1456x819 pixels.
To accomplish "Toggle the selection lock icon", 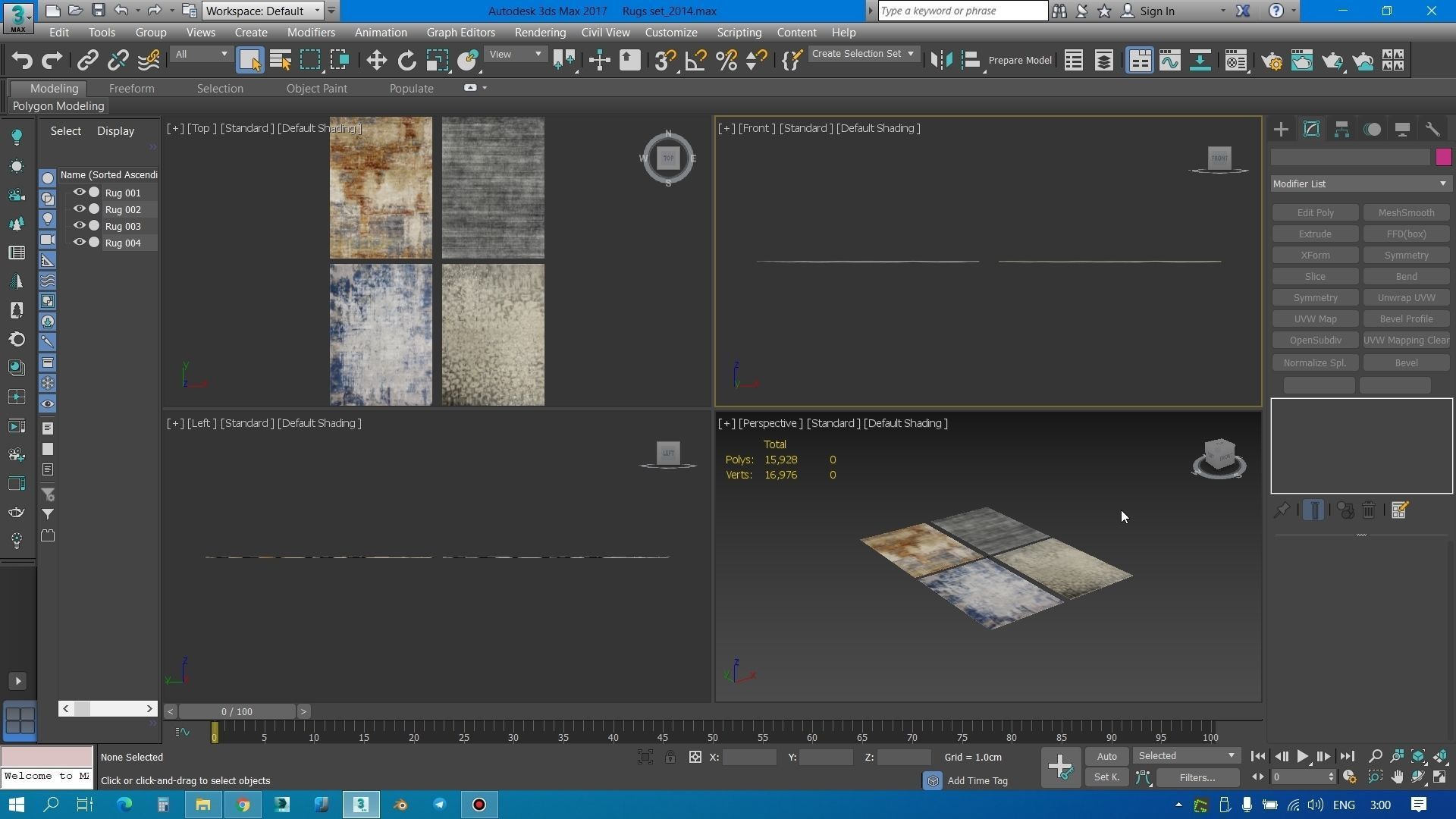I will point(670,758).
